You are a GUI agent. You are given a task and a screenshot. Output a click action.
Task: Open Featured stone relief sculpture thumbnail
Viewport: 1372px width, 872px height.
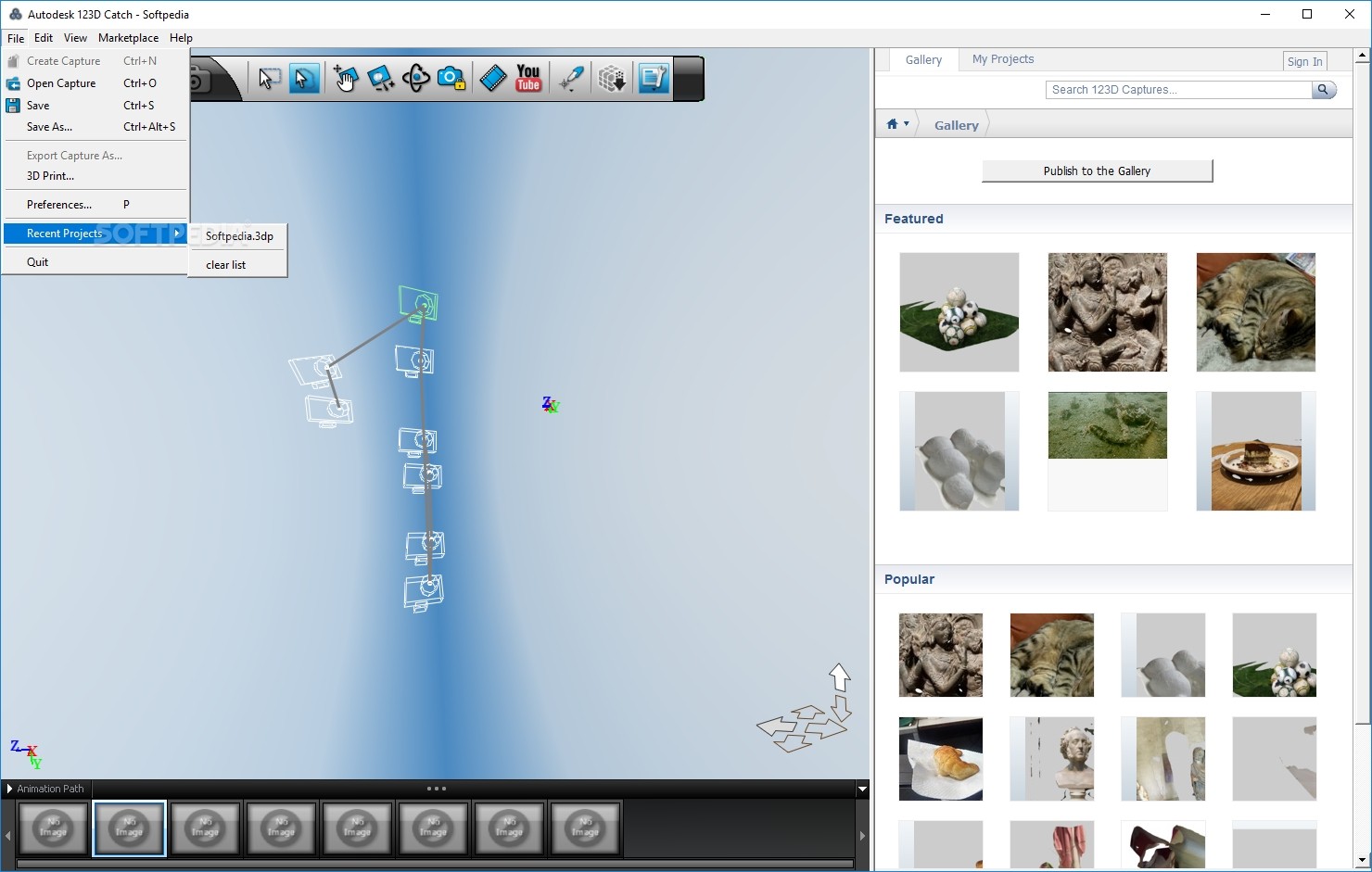click(1108, 312)
